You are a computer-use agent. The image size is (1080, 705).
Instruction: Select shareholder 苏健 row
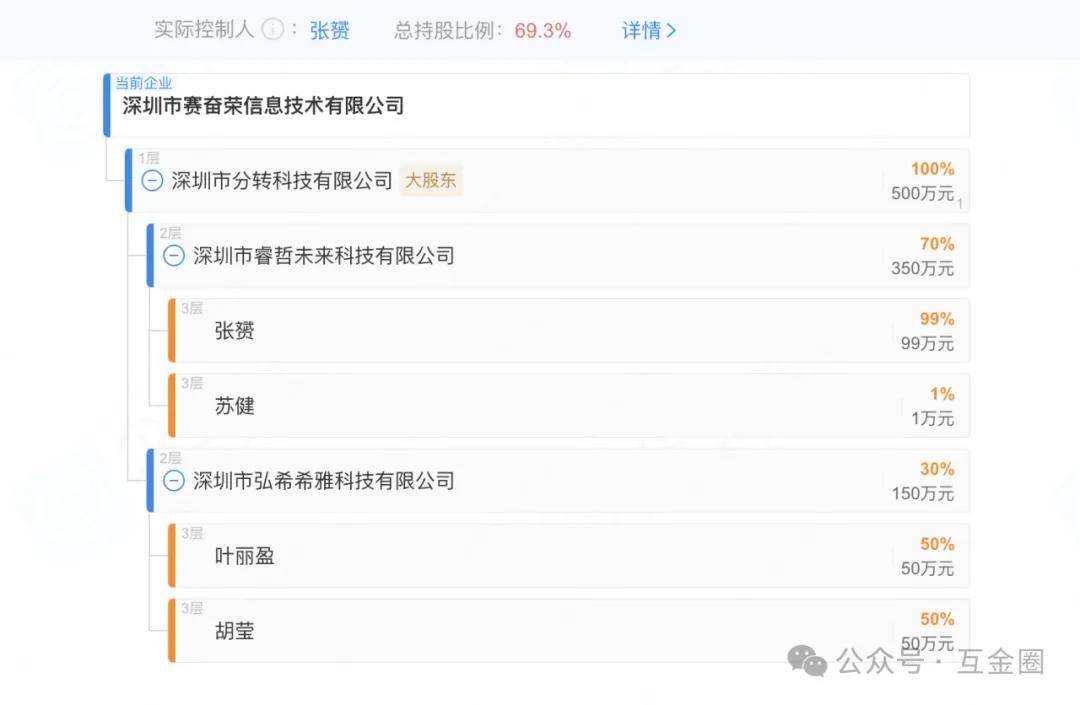click(x=235, y=406)
